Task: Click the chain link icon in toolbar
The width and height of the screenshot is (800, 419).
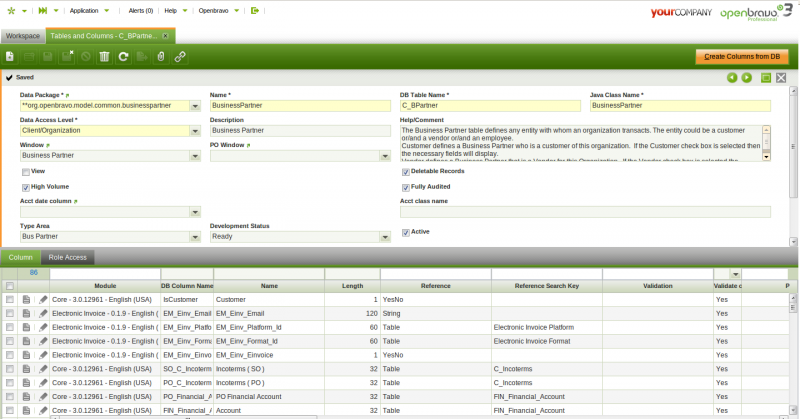Action: click(x=180, y=57)
